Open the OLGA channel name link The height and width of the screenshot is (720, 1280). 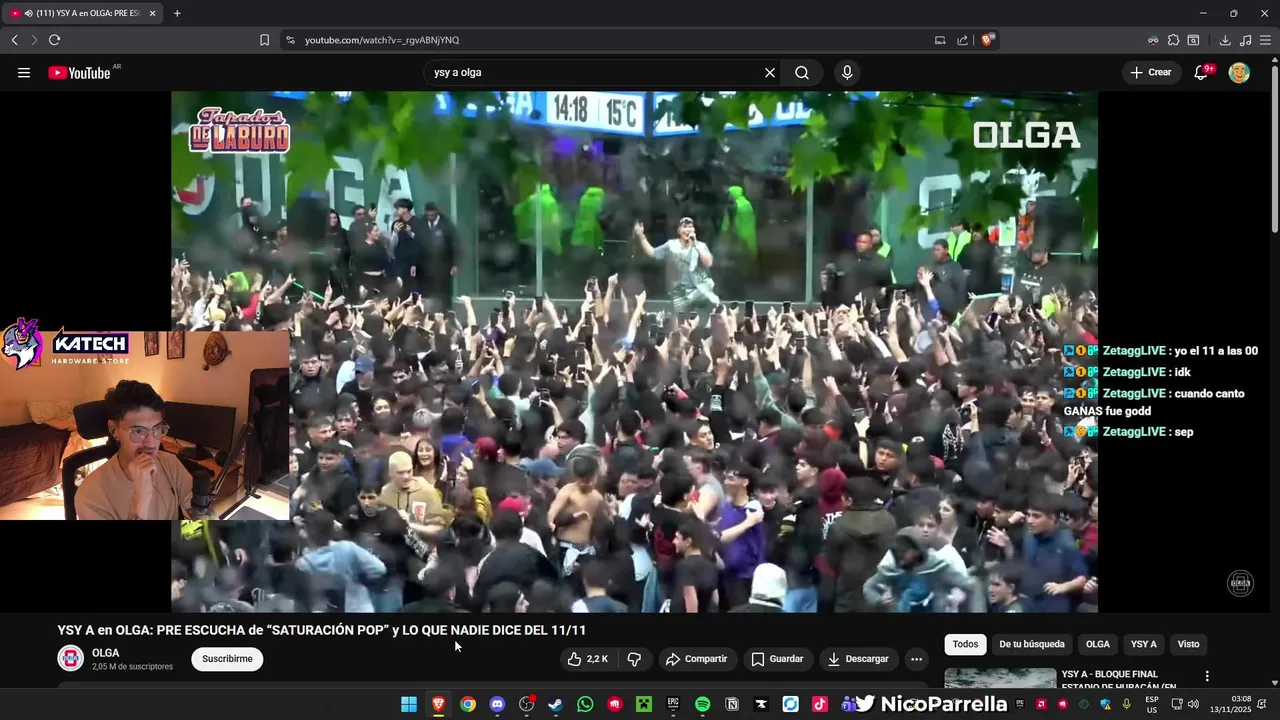coord(106,653)
